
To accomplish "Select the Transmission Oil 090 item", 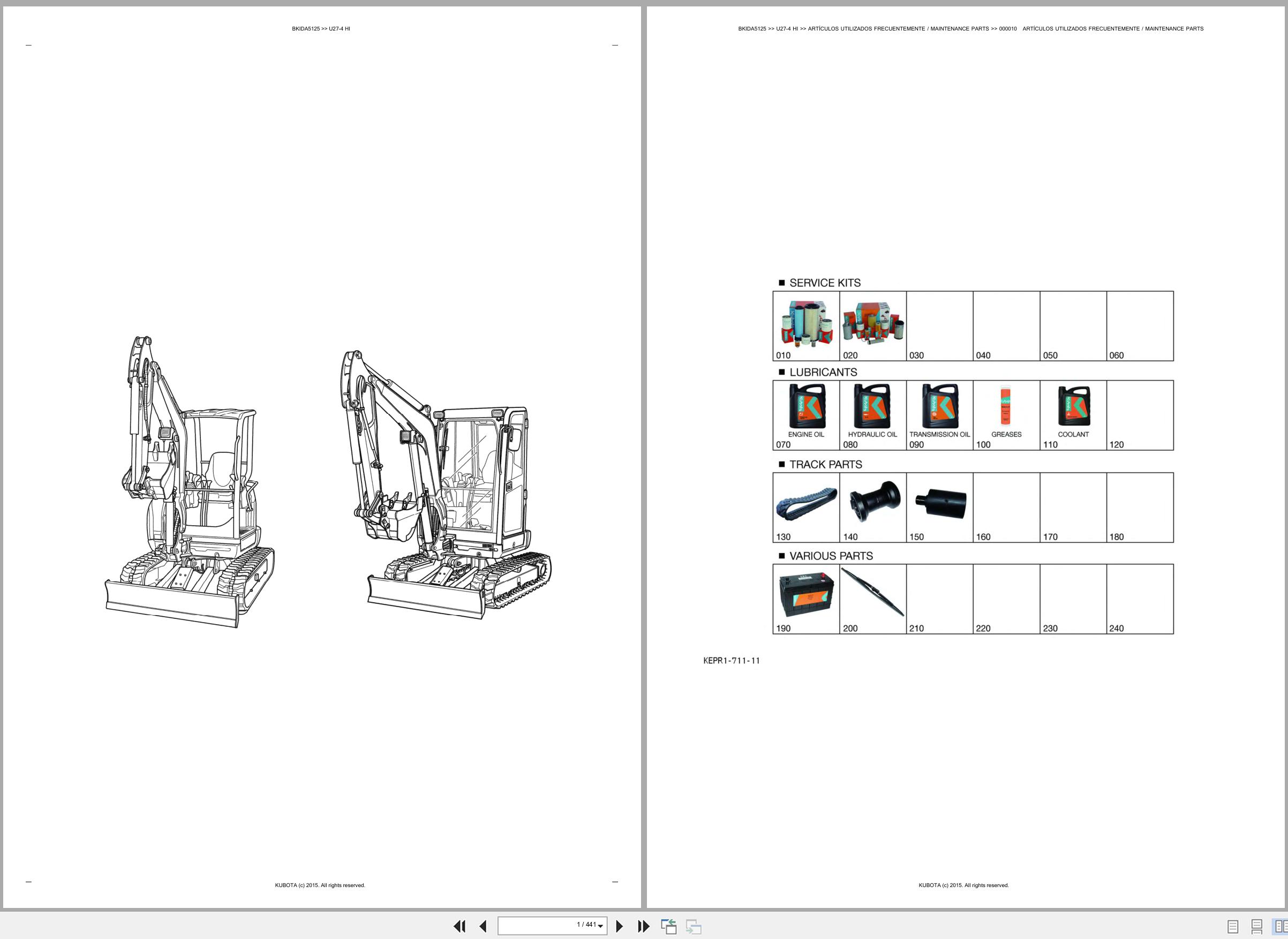I will pos(939,415).
